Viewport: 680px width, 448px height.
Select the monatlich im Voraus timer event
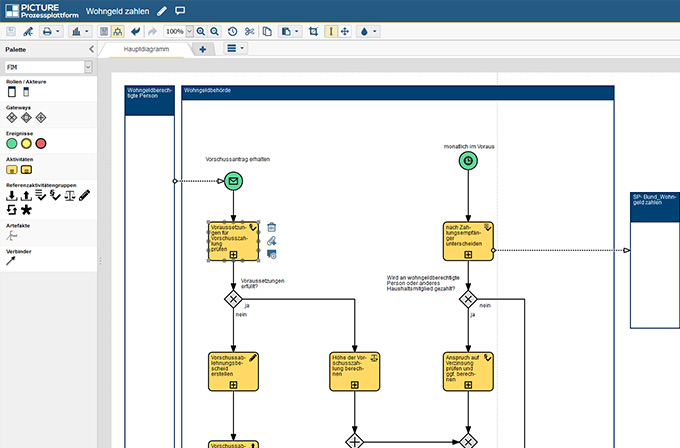(468, 160)
